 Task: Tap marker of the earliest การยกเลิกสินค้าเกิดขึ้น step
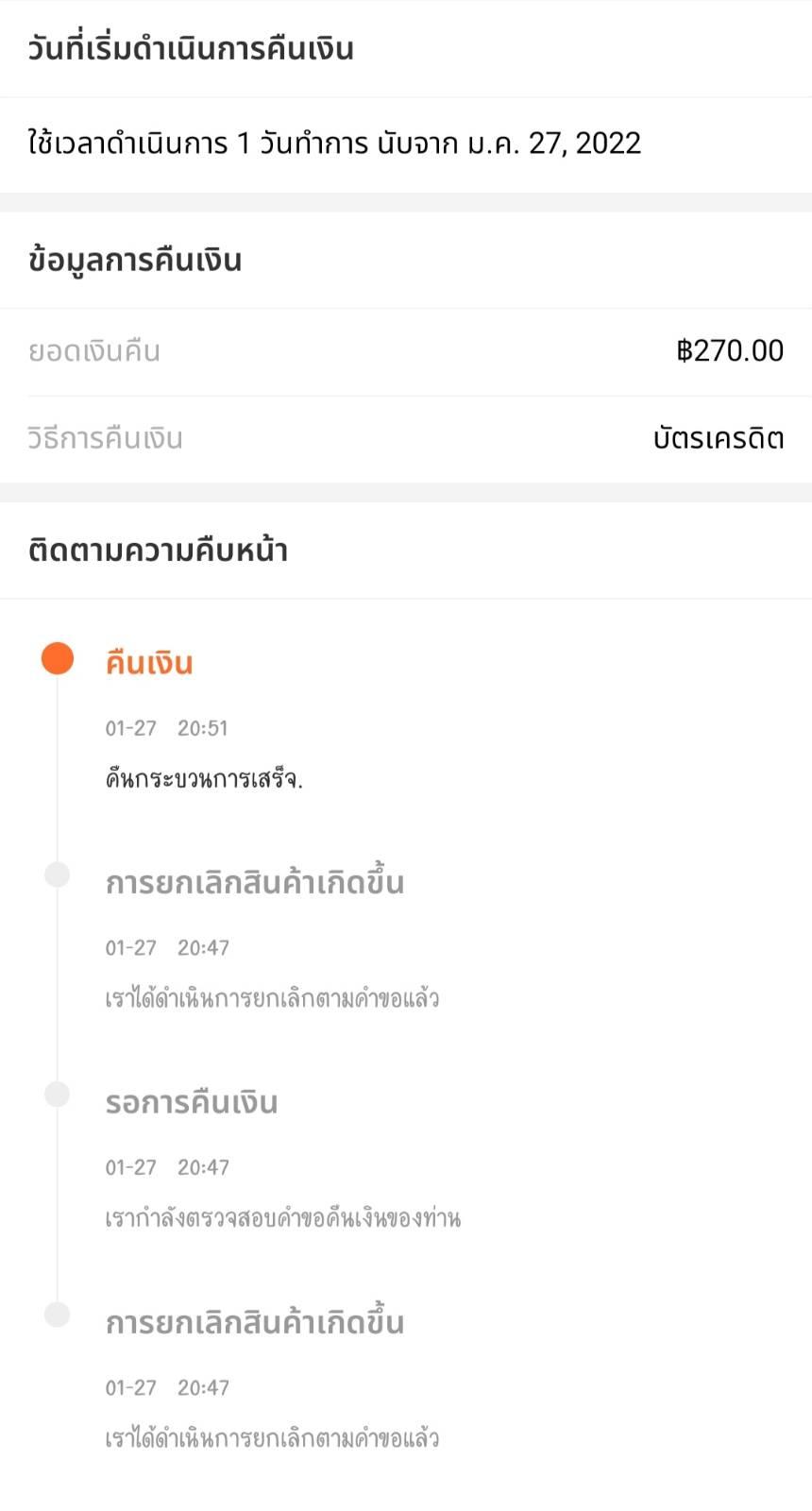coord(58,1315)
